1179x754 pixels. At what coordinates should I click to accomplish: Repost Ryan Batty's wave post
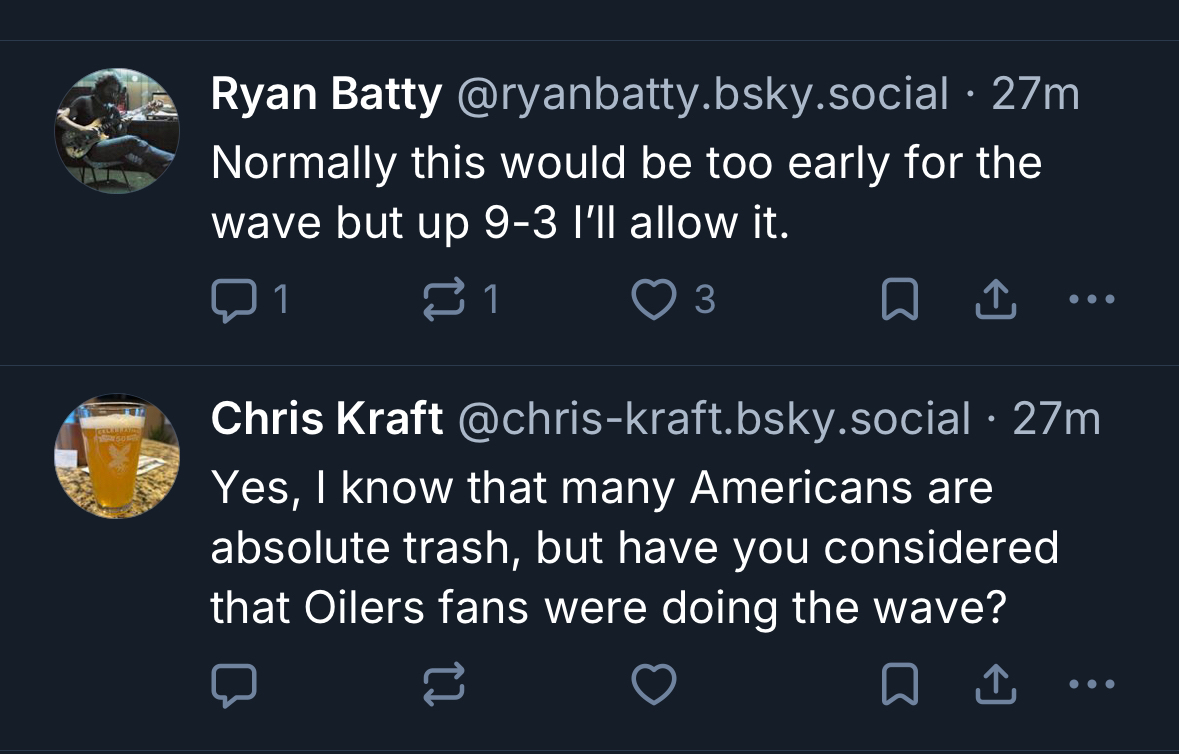pyautogui.click(x=447, y=300)
